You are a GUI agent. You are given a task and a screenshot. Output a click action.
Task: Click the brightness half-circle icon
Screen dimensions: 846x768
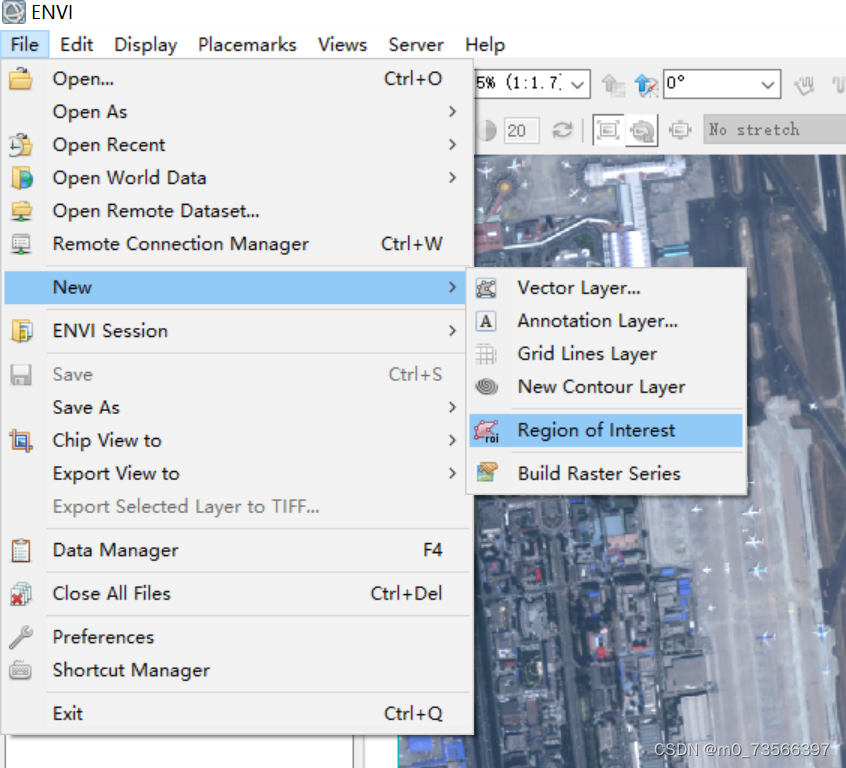pos(486,130)
